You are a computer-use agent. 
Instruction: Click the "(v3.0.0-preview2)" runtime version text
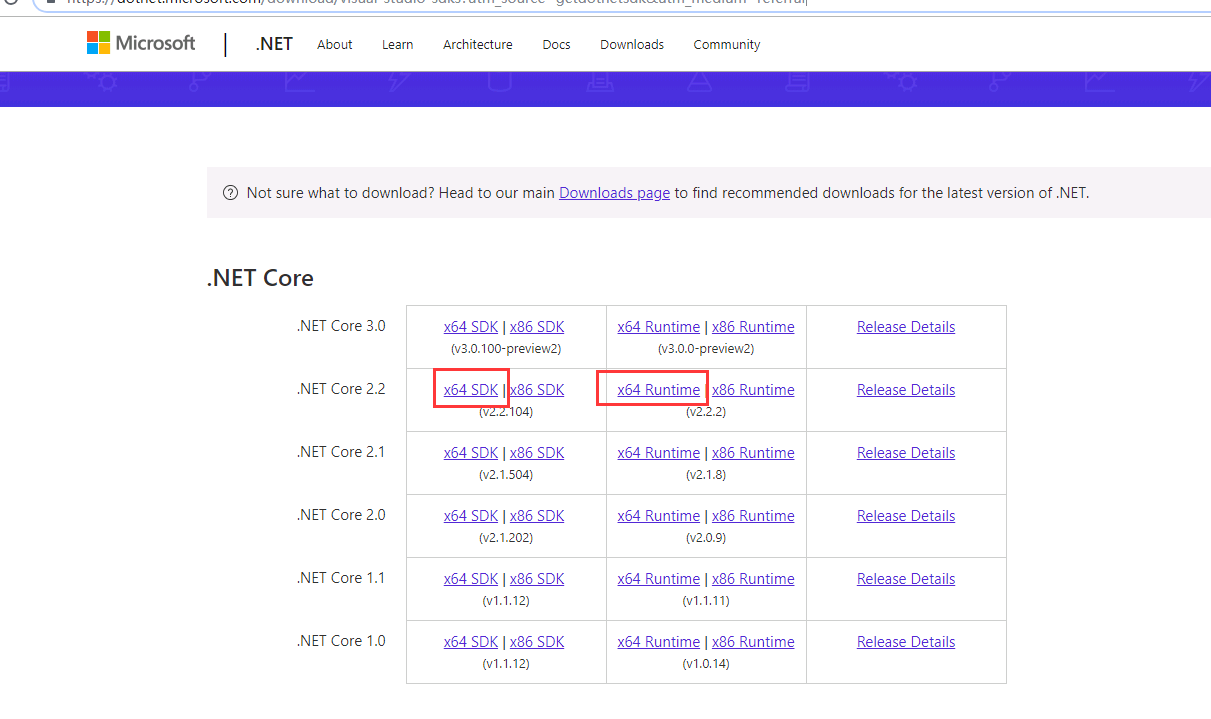coord(706,349)
